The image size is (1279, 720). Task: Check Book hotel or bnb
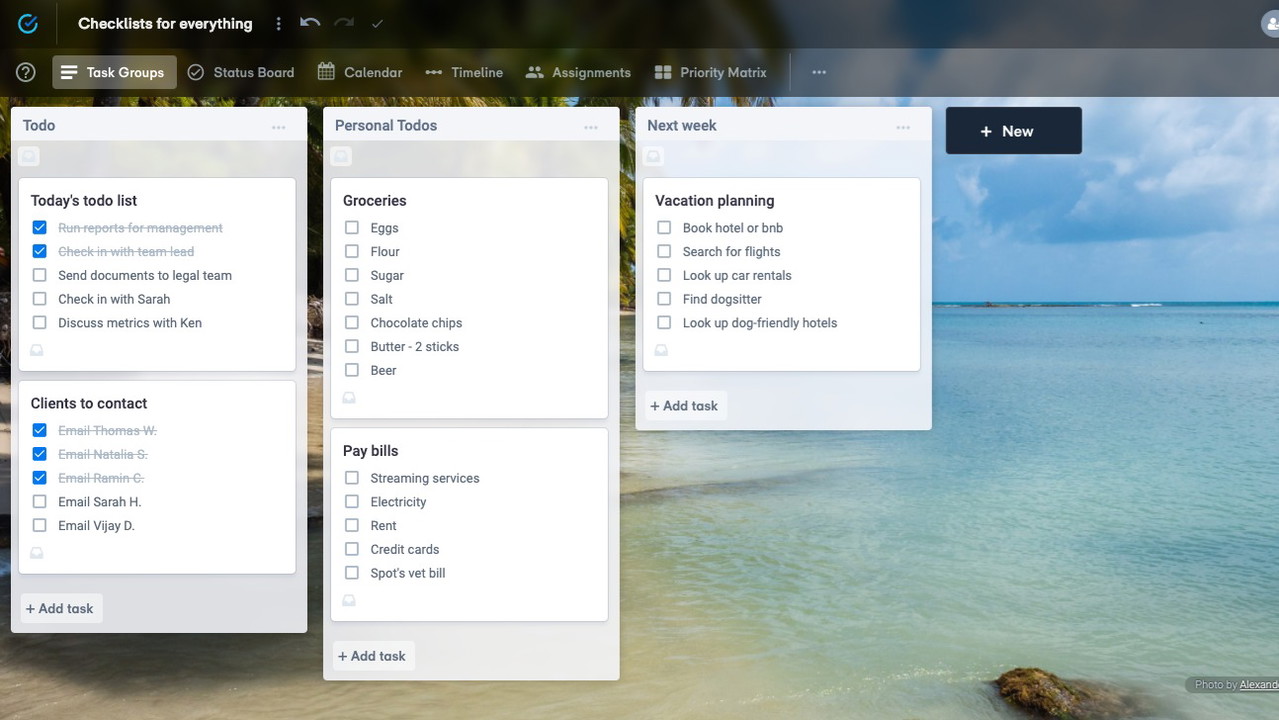tap(664, 228)
